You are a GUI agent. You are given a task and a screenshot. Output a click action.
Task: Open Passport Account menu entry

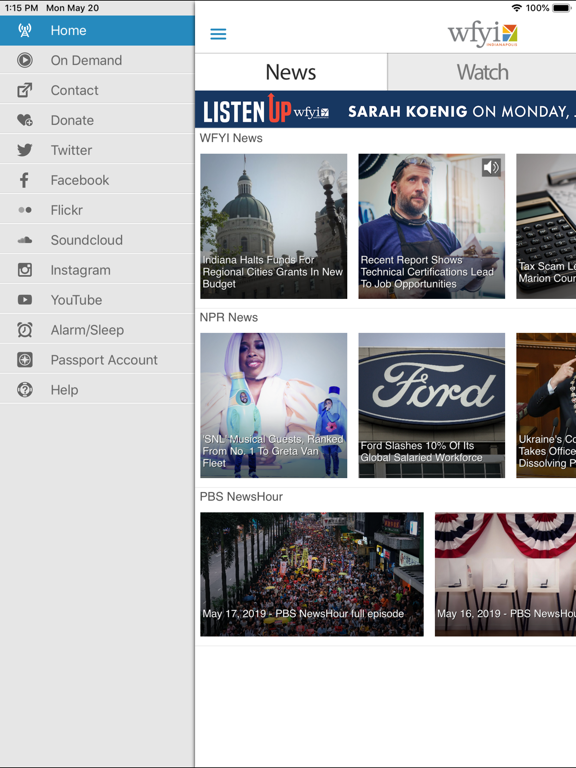pos(97,360)
